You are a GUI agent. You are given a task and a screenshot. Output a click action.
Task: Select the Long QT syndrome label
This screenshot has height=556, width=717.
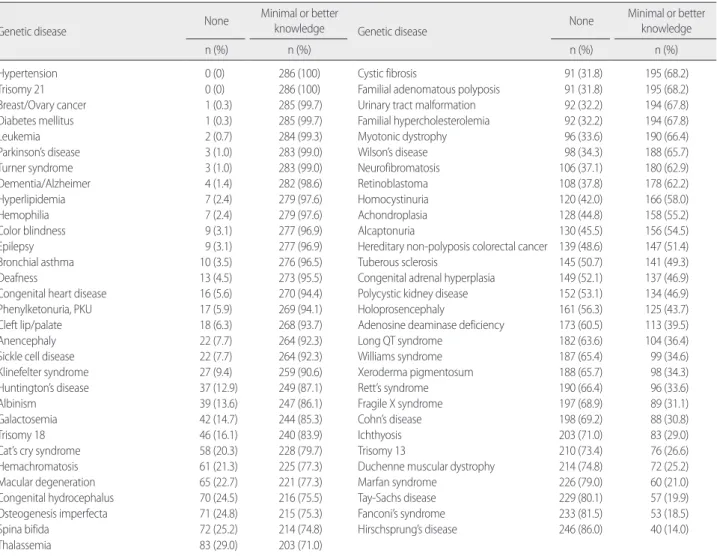[400, 341]
